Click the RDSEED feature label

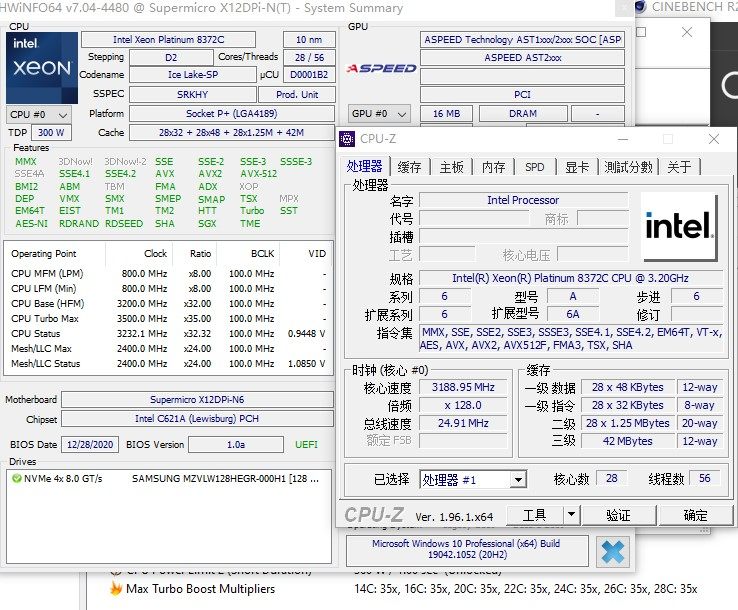coord(124,224)
